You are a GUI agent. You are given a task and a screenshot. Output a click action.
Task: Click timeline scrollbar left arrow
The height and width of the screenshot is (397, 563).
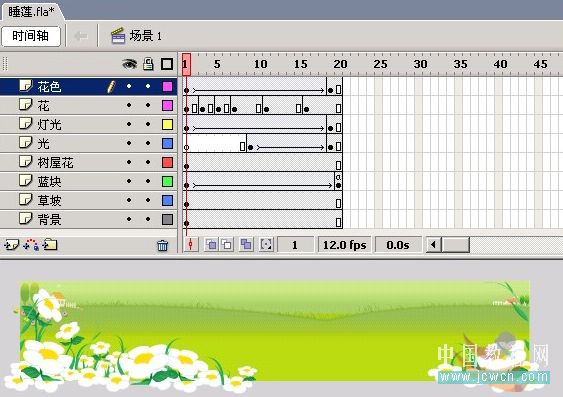coord(434,245)
